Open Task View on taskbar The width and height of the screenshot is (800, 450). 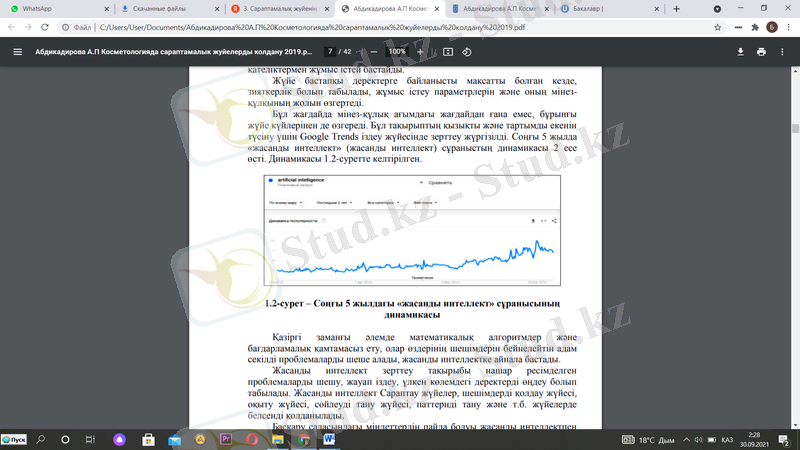click(x=90, y=439)
